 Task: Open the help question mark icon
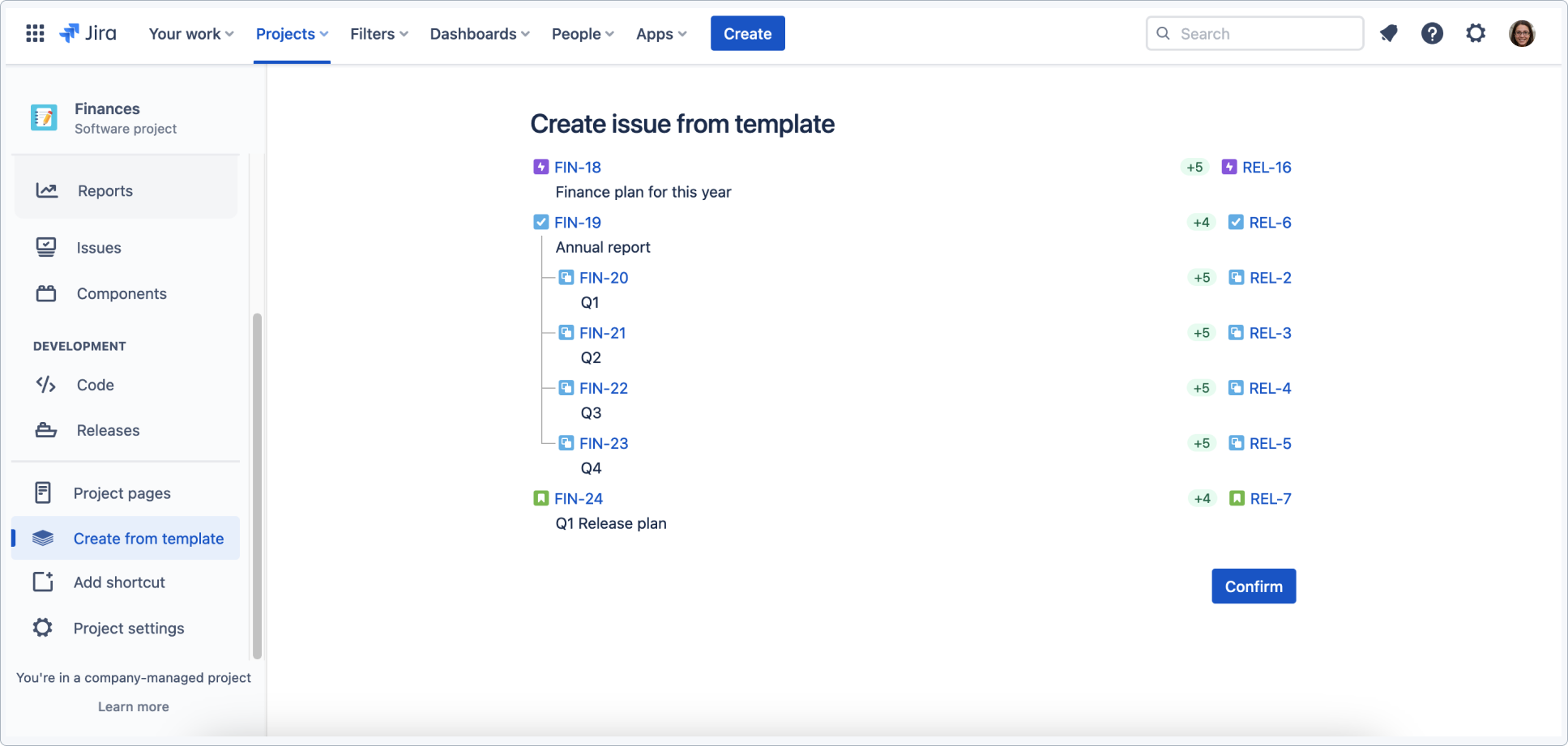click(x=1432, y=33)
